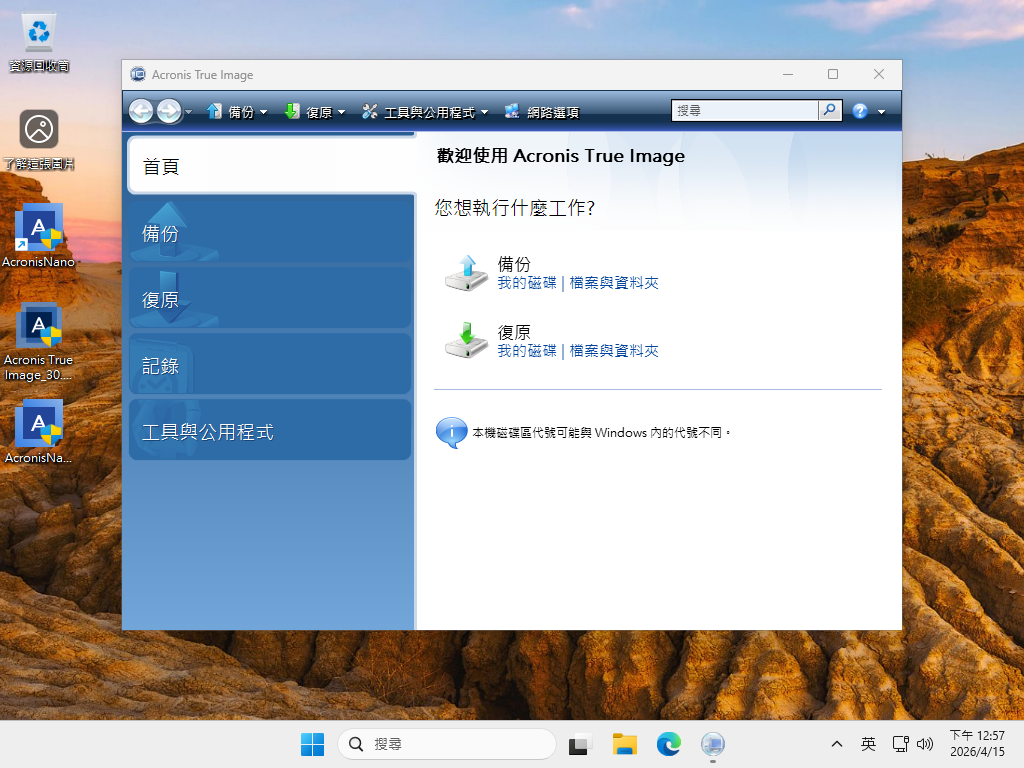Viewport: 1024px width, 768px height.
Task: Open Microsoft Edge on the taskbar
Action: [x=669, y=744]
